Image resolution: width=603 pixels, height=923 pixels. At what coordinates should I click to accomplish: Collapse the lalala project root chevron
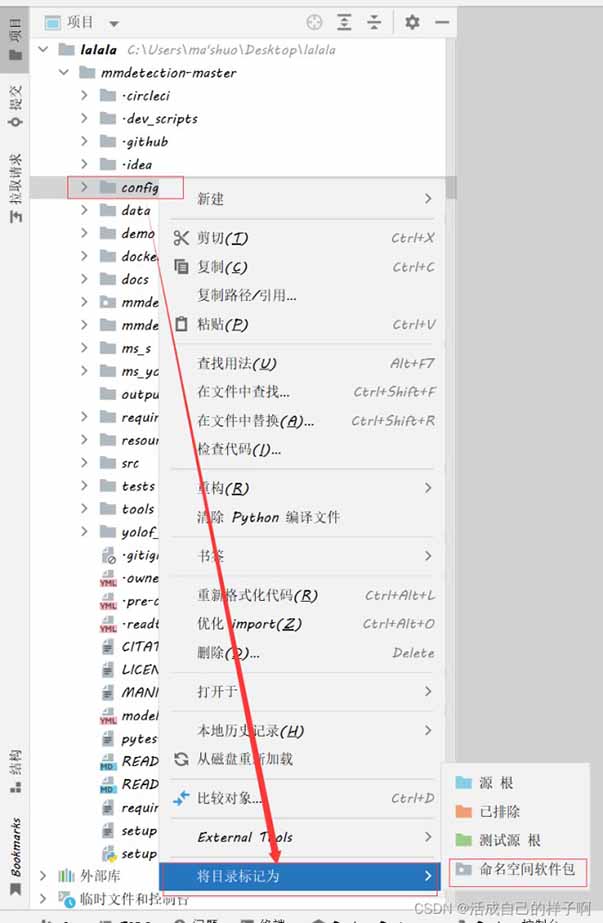click(x=43, y=49)
